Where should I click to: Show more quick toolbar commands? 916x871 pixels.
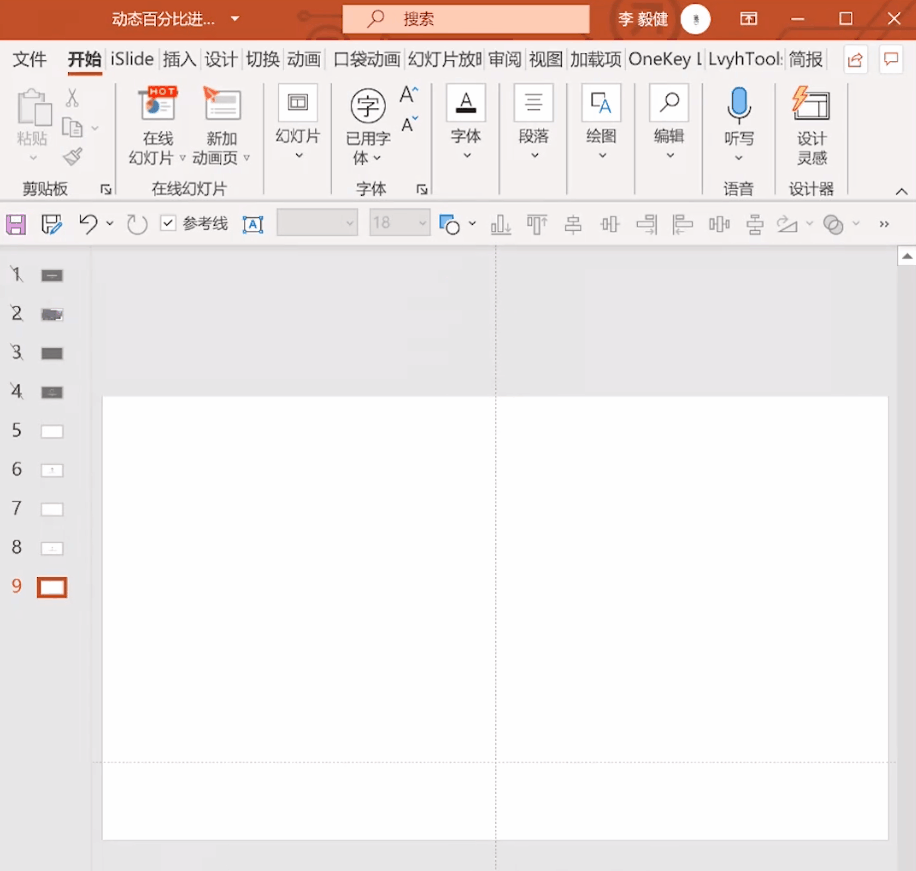click(x=884, y=224)
